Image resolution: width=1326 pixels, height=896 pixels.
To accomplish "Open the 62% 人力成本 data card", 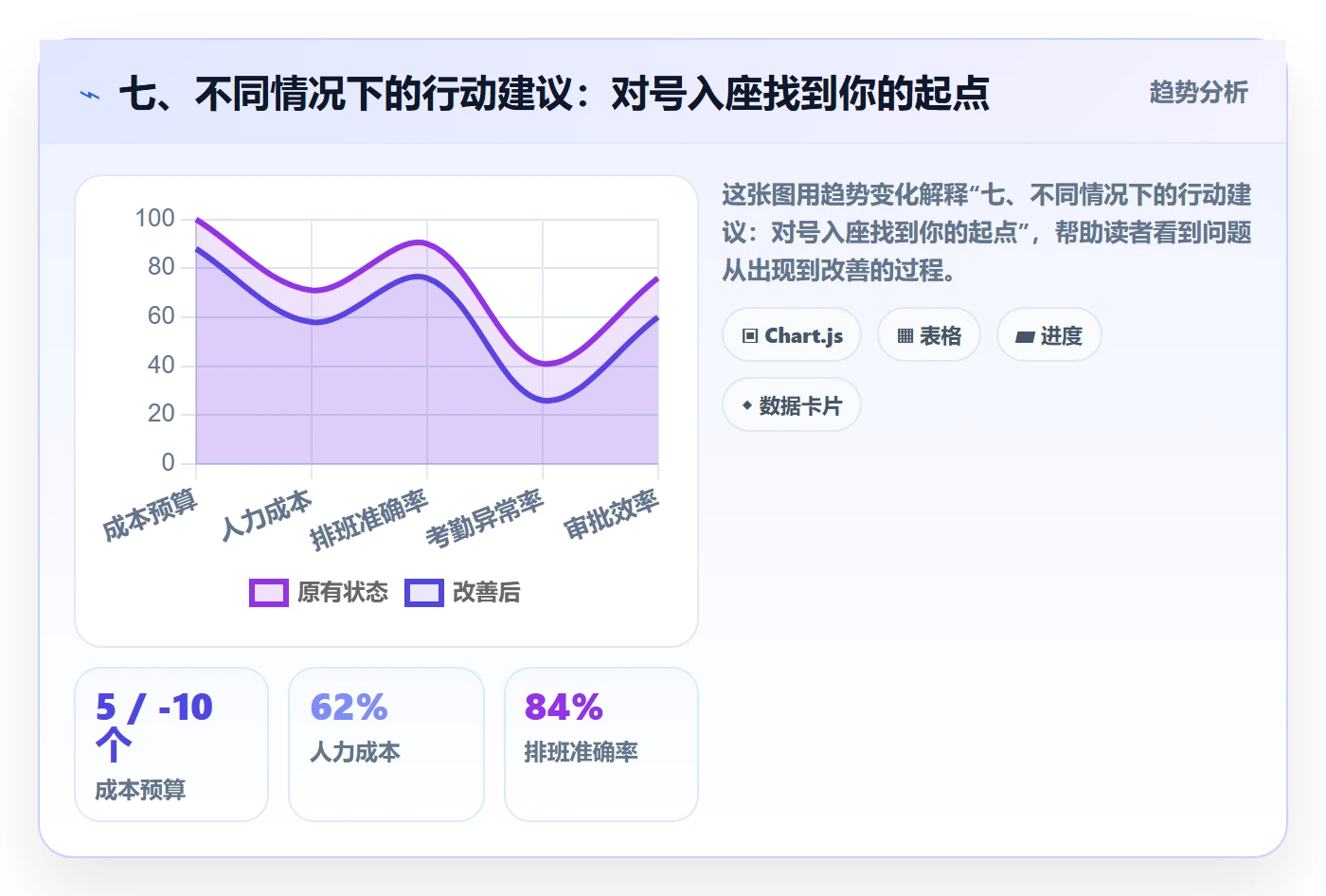I will pos(386,744).
